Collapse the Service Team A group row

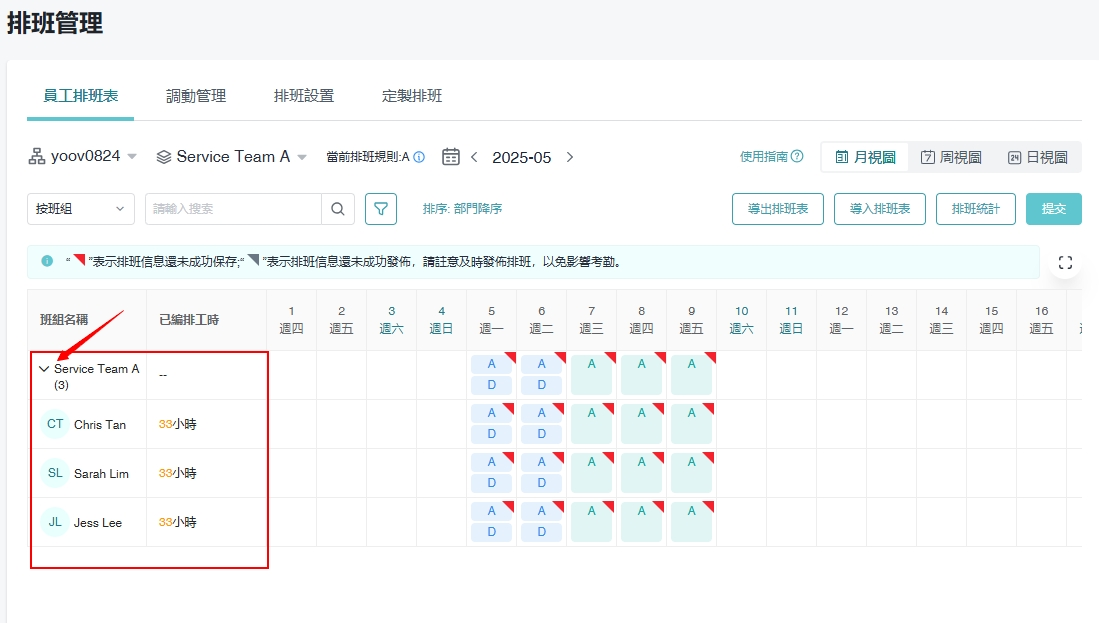coord(44,369)
